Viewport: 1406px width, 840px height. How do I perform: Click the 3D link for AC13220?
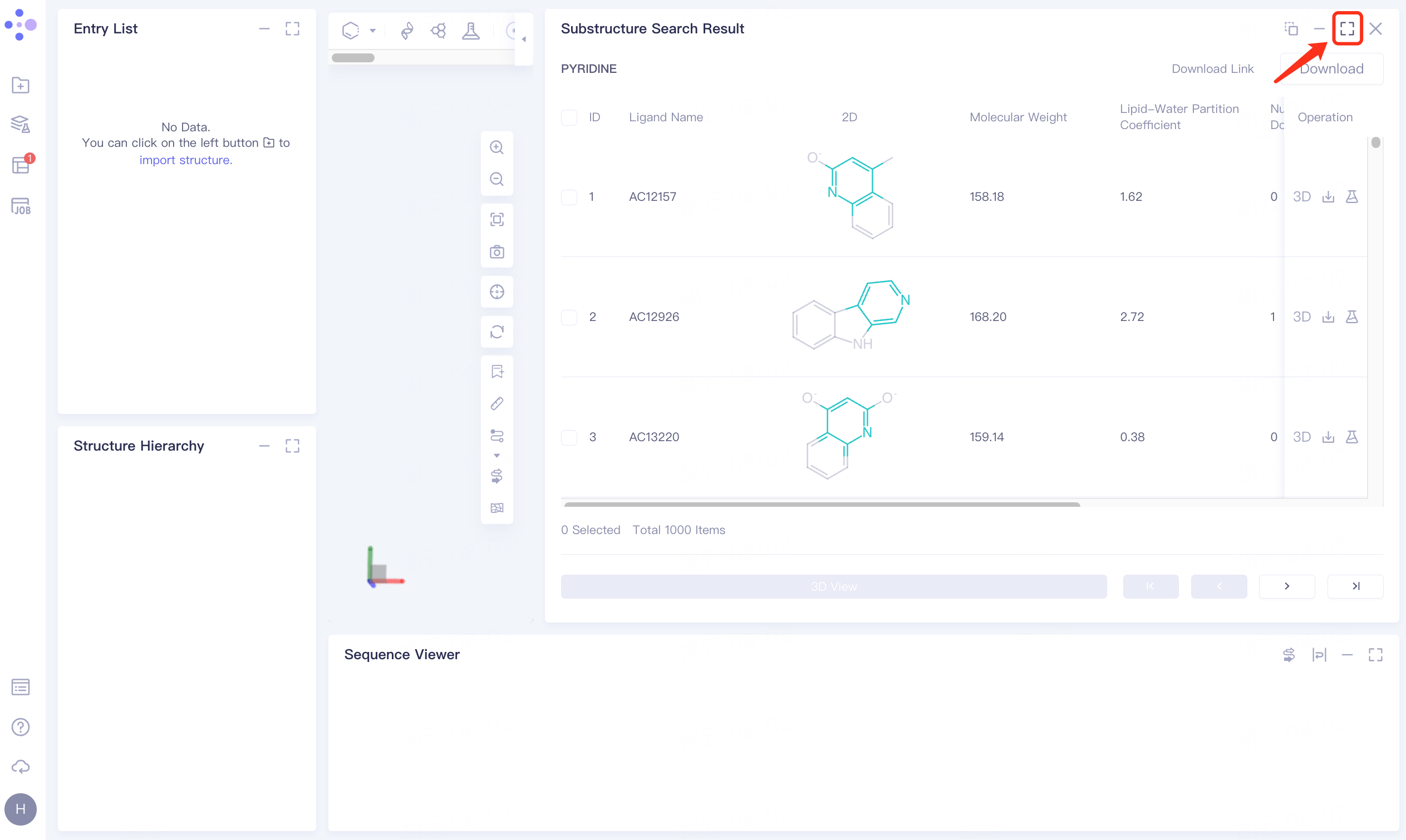coord(1301,437)
